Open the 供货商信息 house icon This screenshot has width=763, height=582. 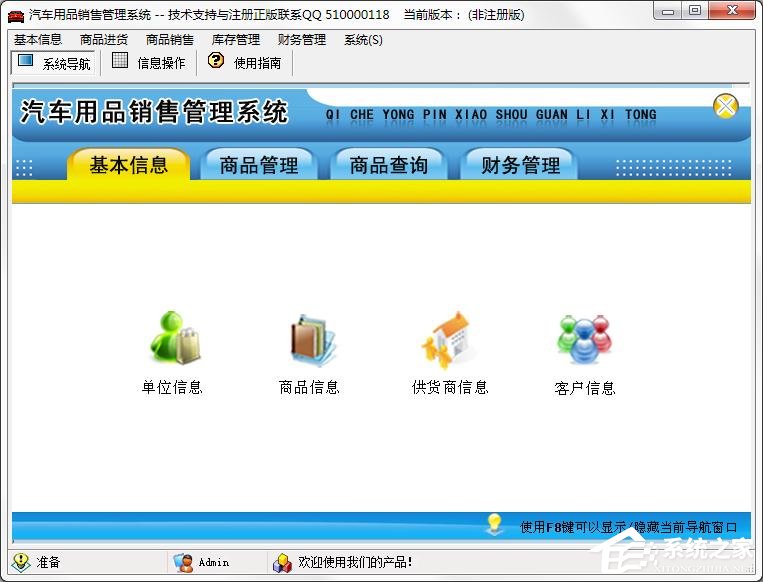tap(448, 340)
